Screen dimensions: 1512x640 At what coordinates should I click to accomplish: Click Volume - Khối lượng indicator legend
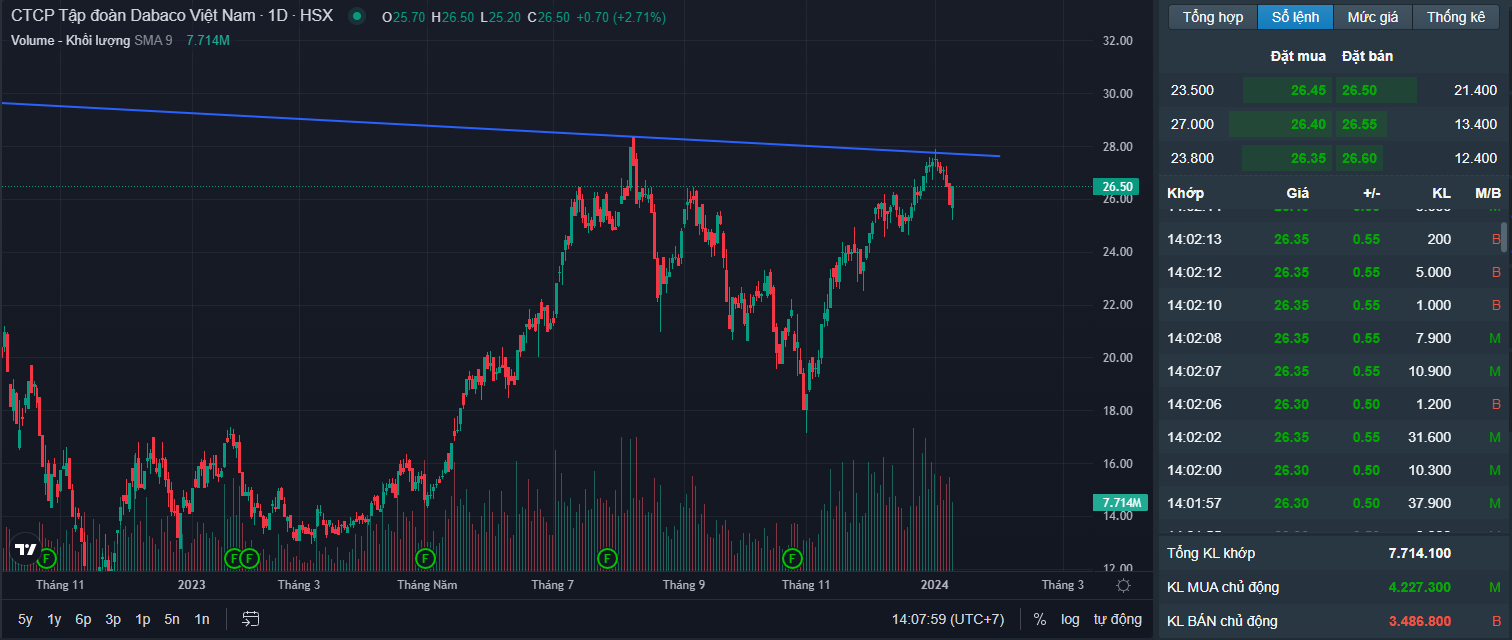[x=72, y=40]
